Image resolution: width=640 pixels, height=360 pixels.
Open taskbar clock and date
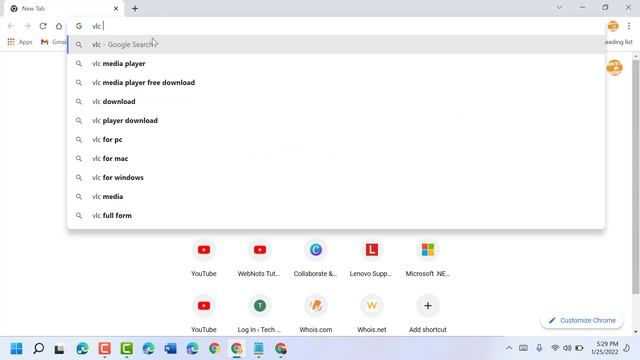(x=606, y=348)
